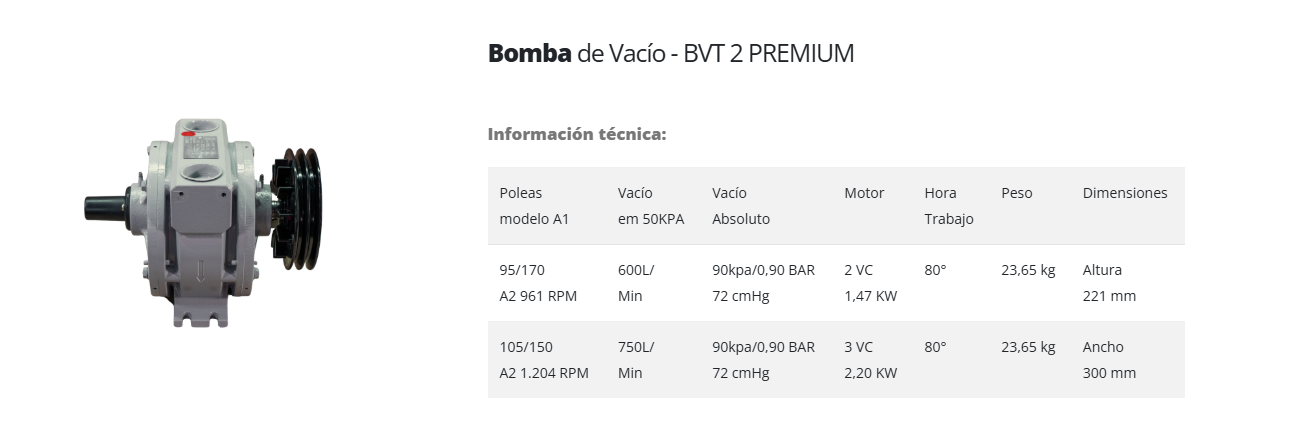Select the Bomba de Vacío - BVT 2 PREMIUM title
The image size is (1302, 441).
(670, 53)
